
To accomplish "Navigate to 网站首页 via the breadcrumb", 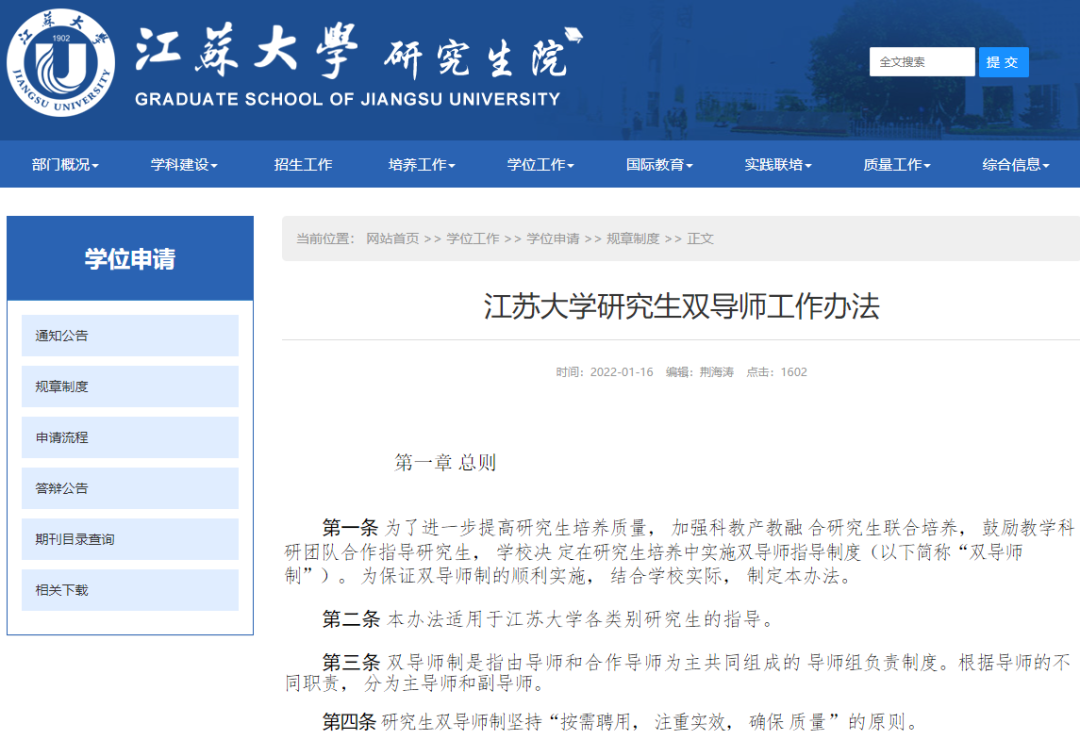I will tap(395, 239).
